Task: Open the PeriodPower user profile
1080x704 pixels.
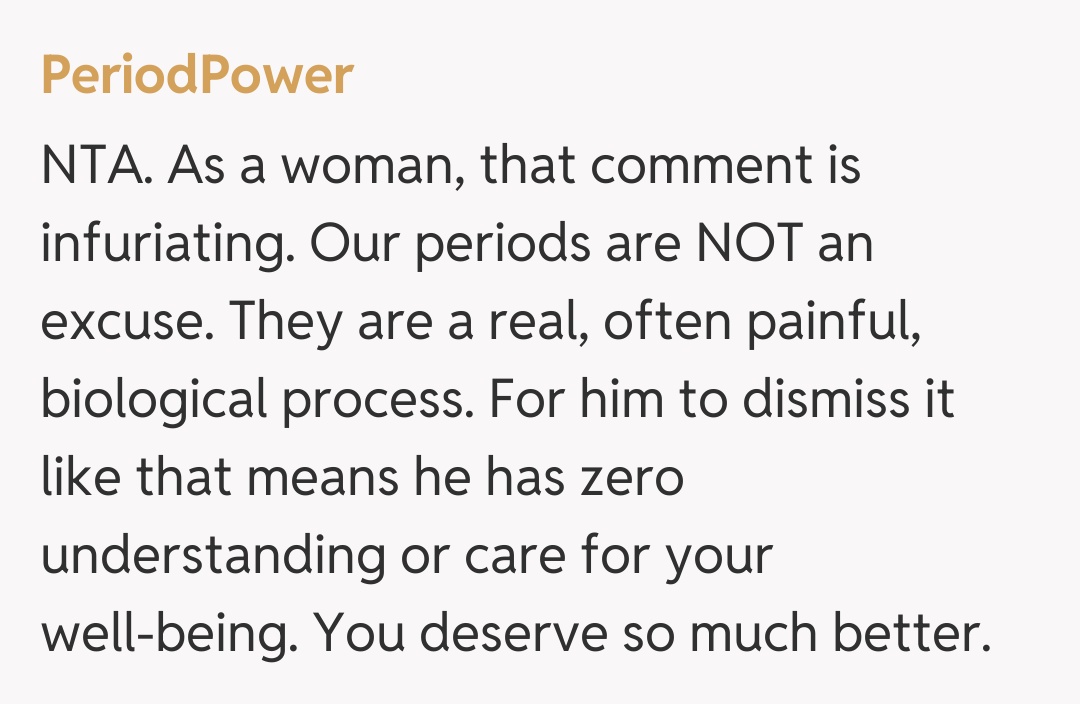Action: pos(197,76)
